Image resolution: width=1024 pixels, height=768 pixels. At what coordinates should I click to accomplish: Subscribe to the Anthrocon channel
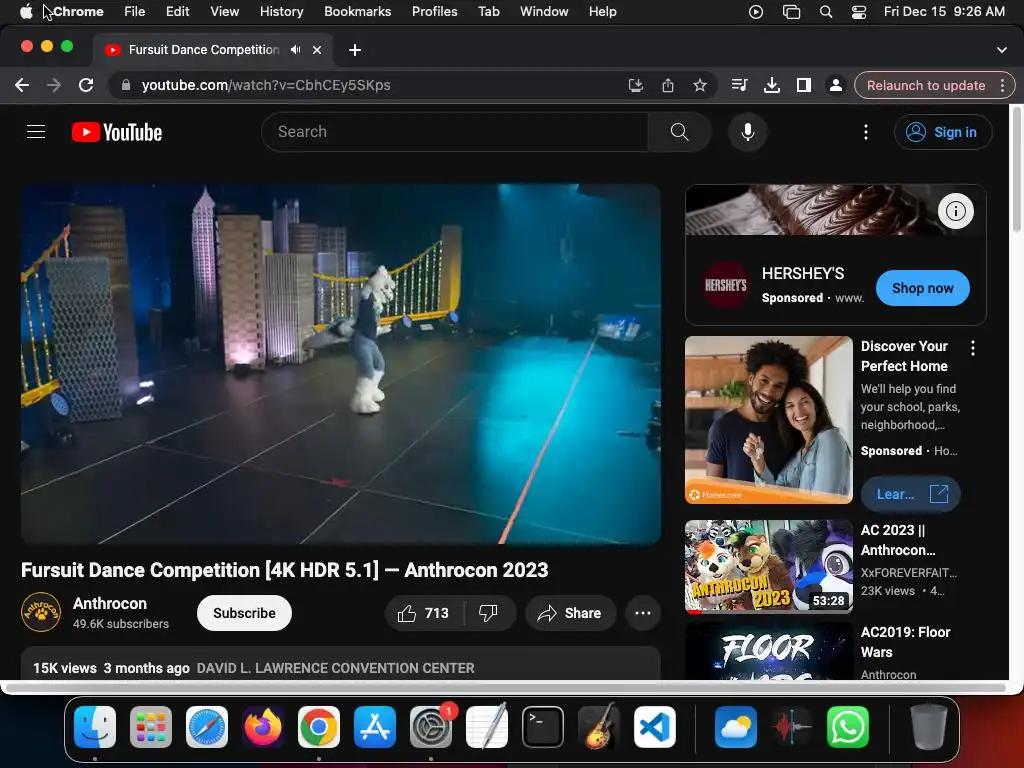[244, 613]
